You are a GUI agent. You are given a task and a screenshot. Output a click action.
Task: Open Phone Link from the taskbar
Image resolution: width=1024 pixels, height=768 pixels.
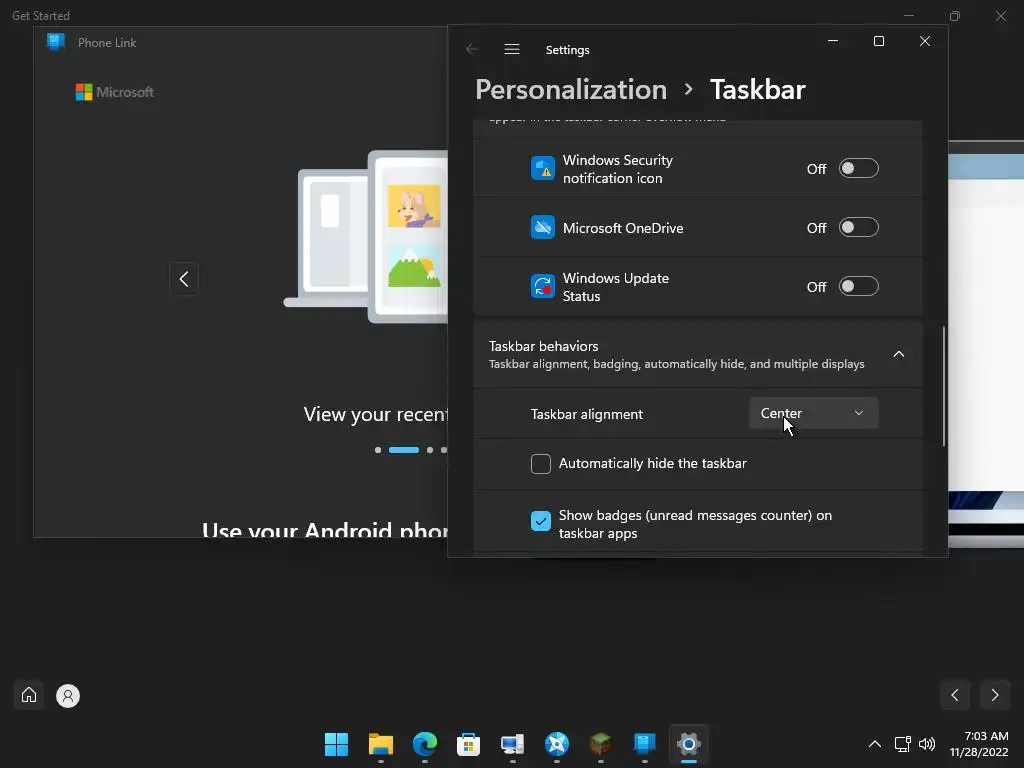tap(645, 744)
